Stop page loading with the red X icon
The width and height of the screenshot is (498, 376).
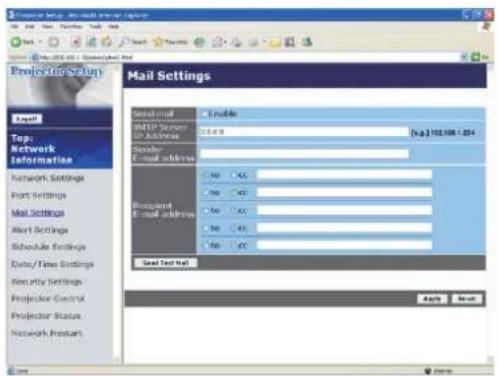[76, 42]
